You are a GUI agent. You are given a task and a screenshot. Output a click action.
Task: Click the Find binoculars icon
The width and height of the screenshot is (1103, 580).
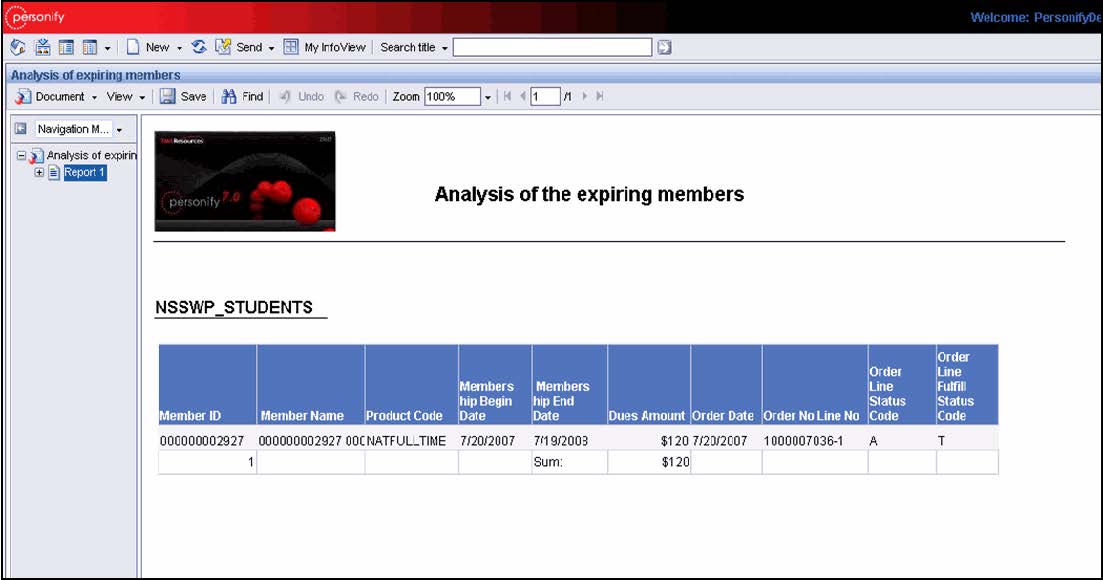(x=229, y=96)
